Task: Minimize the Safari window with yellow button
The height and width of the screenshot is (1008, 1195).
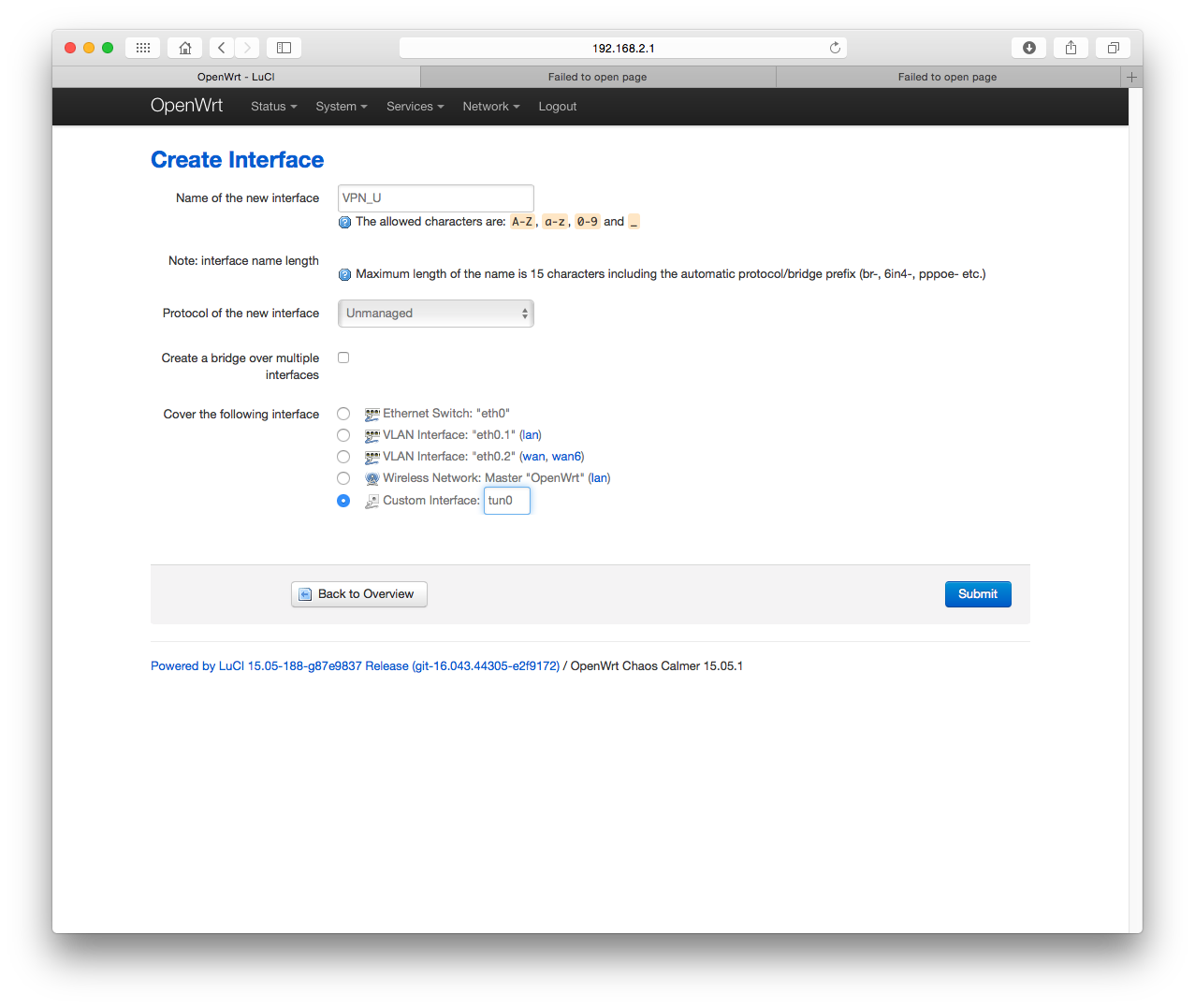Action: 89,48
